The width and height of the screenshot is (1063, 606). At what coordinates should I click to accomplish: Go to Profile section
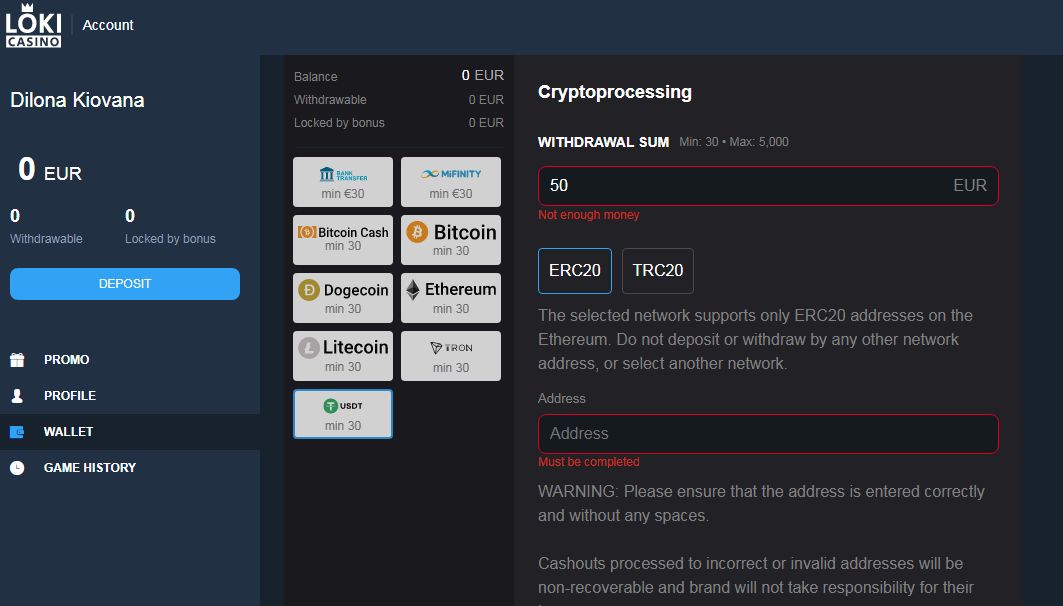pyautogui.click(x=69, y=396)
